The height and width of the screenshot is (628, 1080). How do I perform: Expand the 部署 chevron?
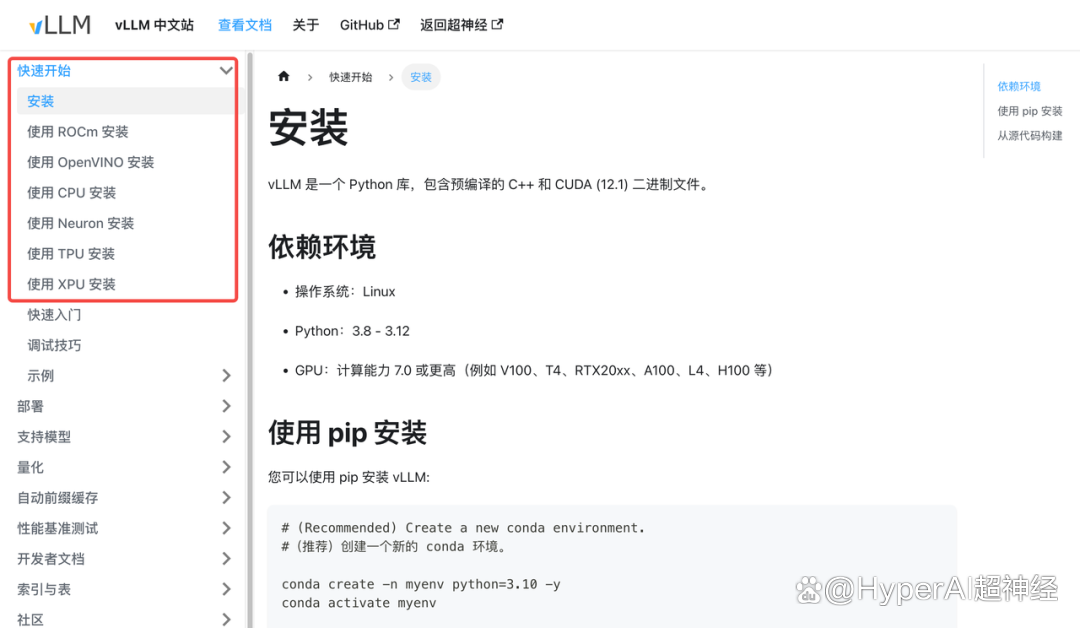[x=226, y=406]
